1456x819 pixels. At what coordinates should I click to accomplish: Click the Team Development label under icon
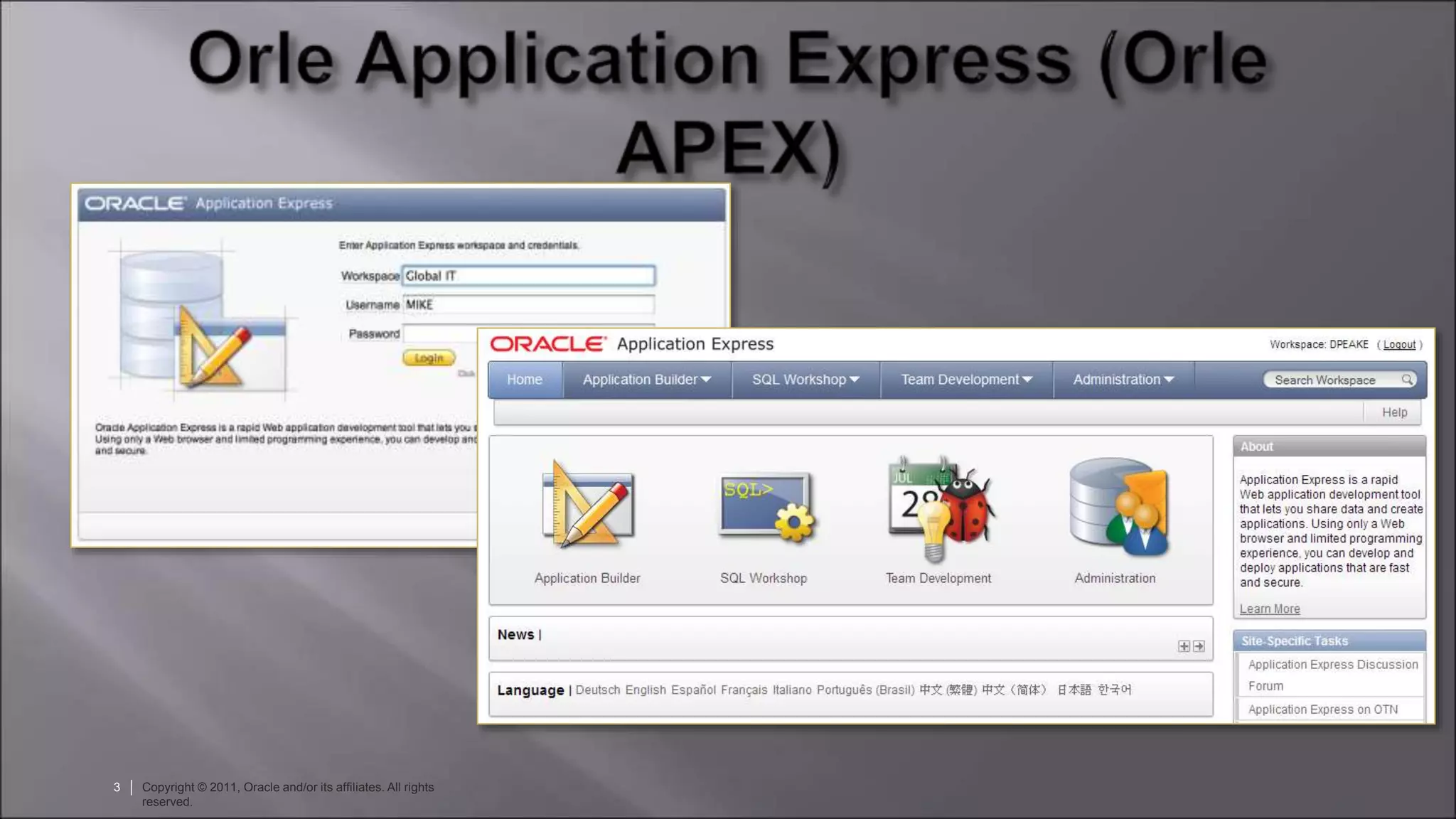tap(938, 578)
